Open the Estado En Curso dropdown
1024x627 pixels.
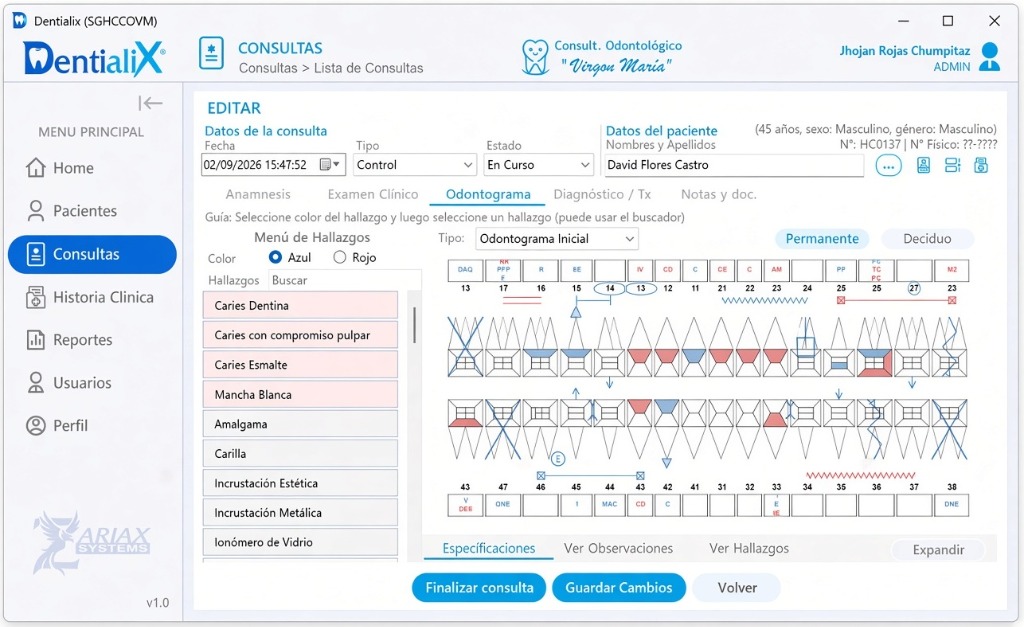pos(538,165)
